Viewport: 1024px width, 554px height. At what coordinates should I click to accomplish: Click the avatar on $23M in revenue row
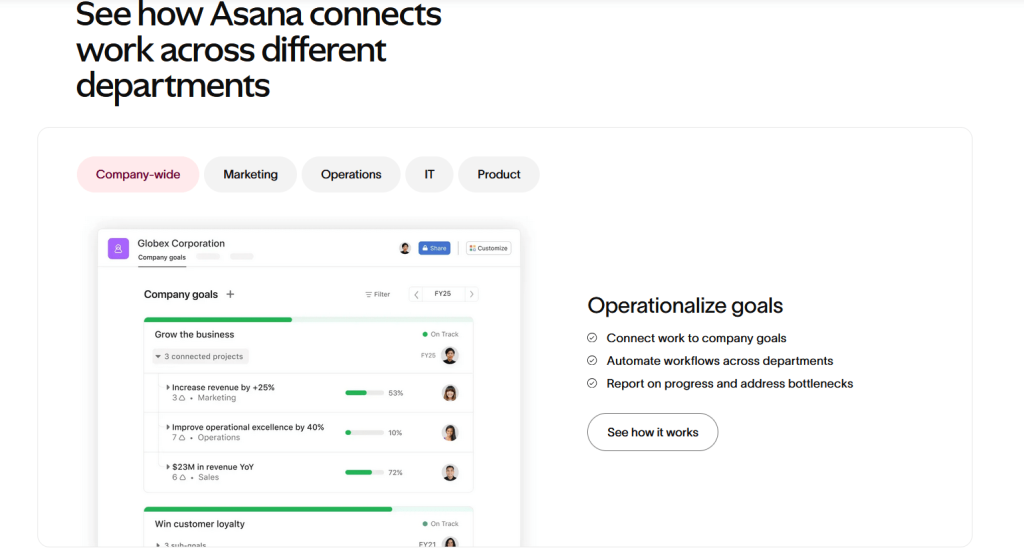click(x=450, y=473)
